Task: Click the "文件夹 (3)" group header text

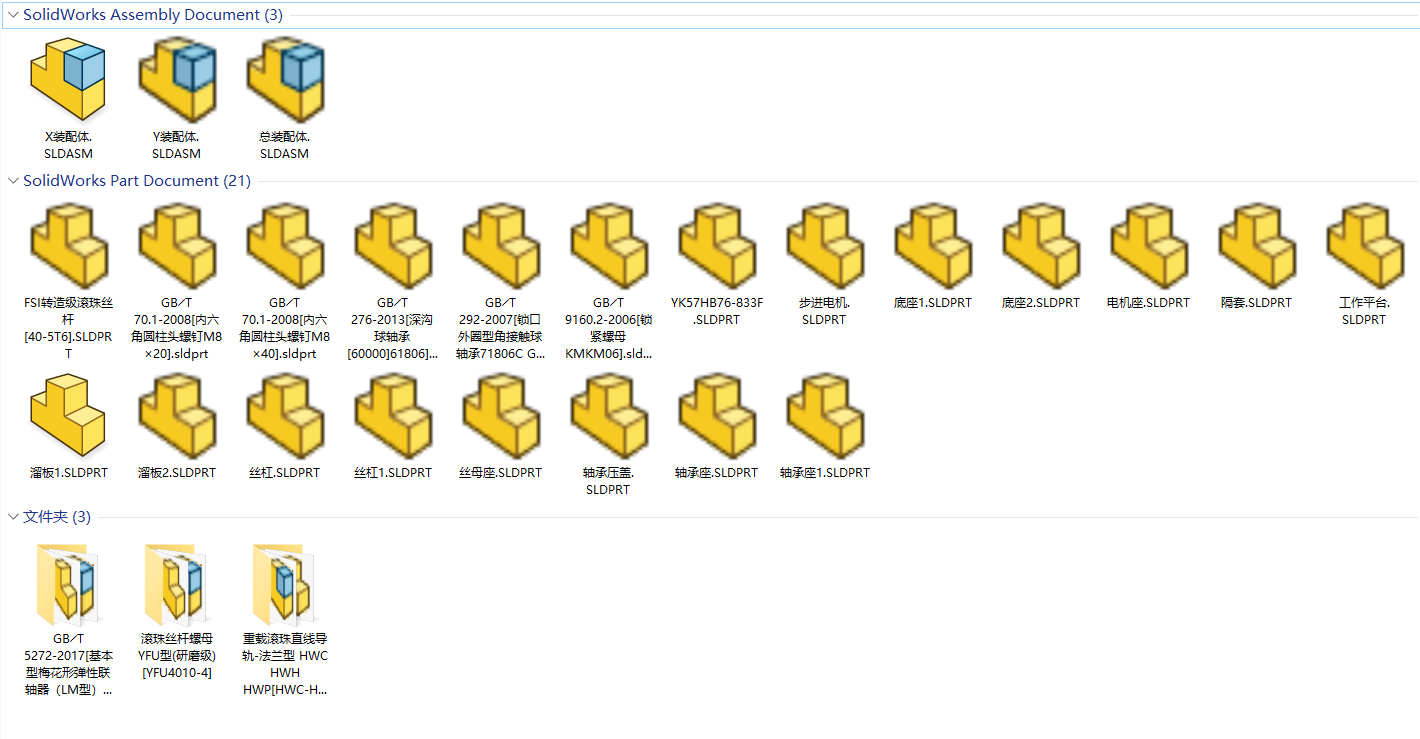Action: [57, 517]
